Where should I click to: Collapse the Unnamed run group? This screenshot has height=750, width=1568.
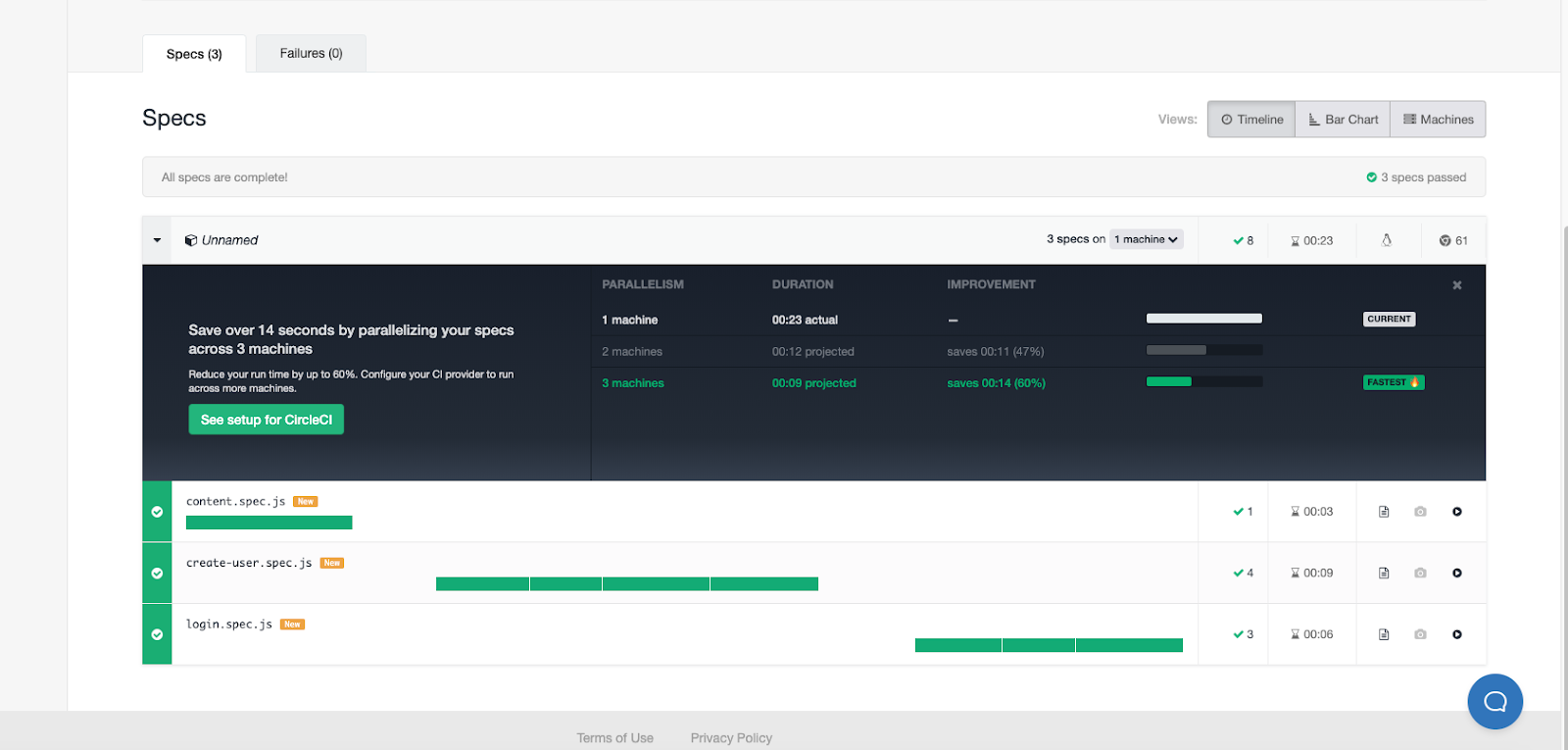coord(157,240)
